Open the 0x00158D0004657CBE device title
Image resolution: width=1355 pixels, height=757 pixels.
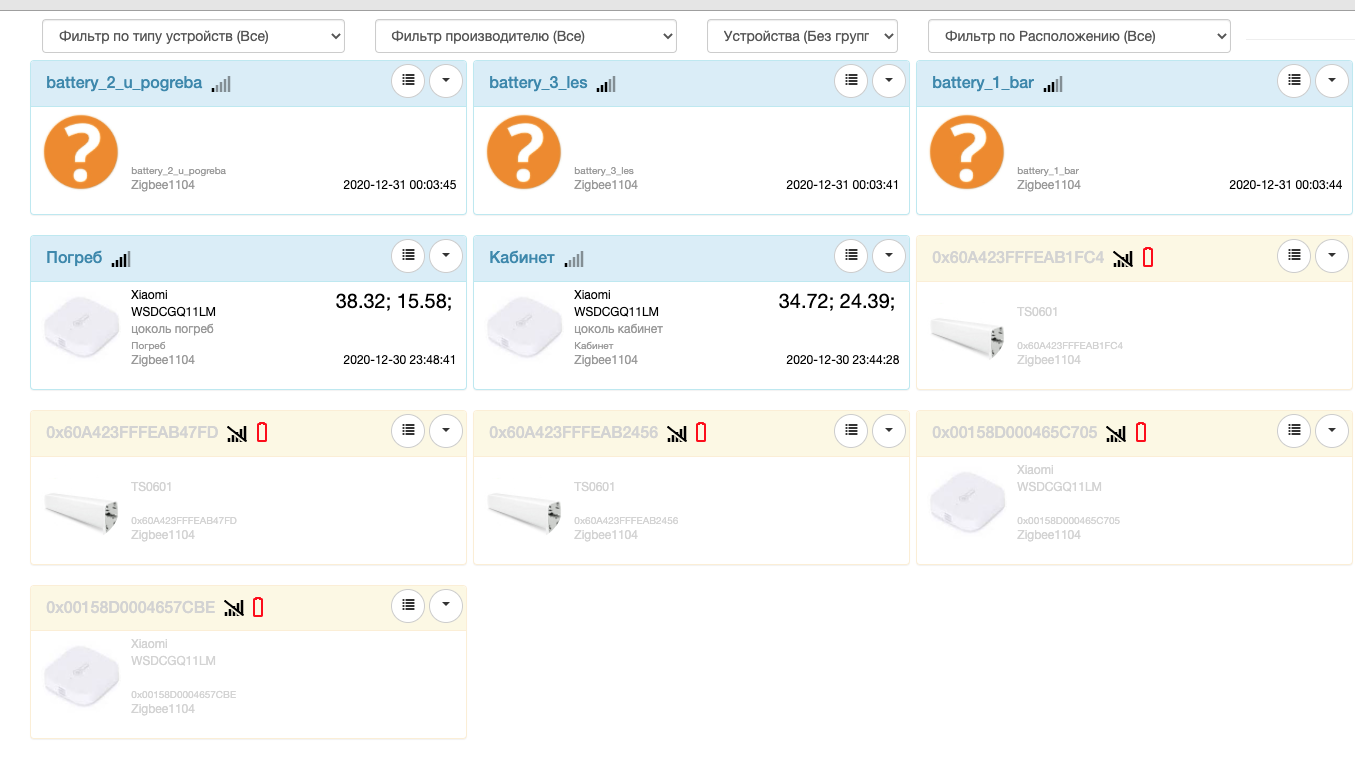(131, 607)
